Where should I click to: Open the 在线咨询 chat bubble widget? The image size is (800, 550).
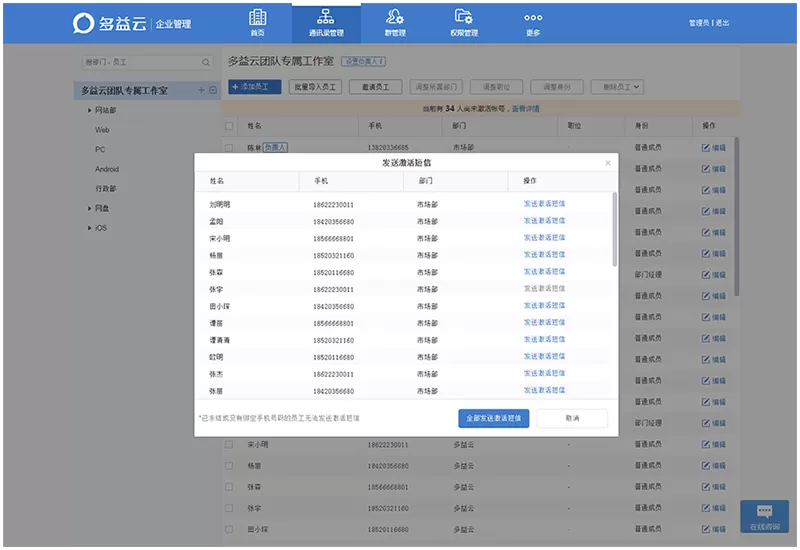click(764, 516)
